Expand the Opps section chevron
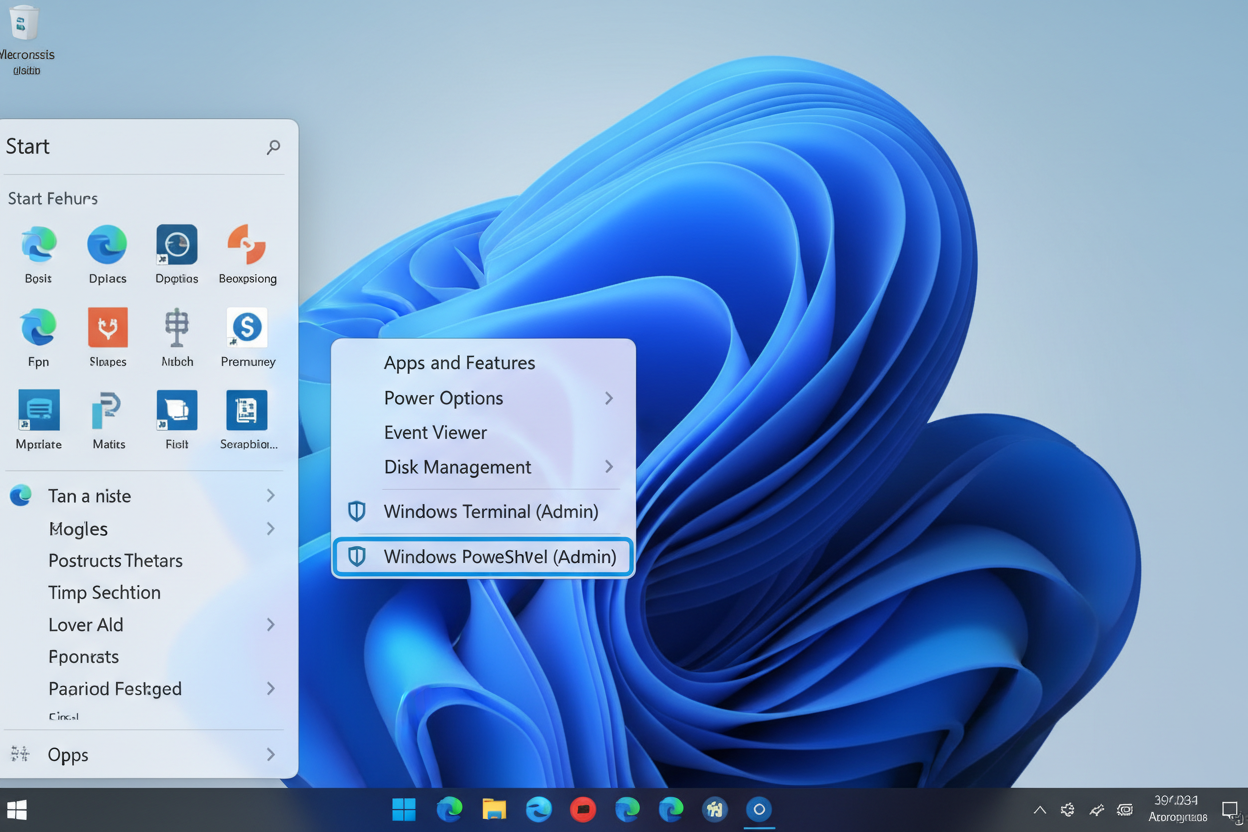Image resolution: width=1248 pixels, height=832 pixels. click(x=271, y=755)
